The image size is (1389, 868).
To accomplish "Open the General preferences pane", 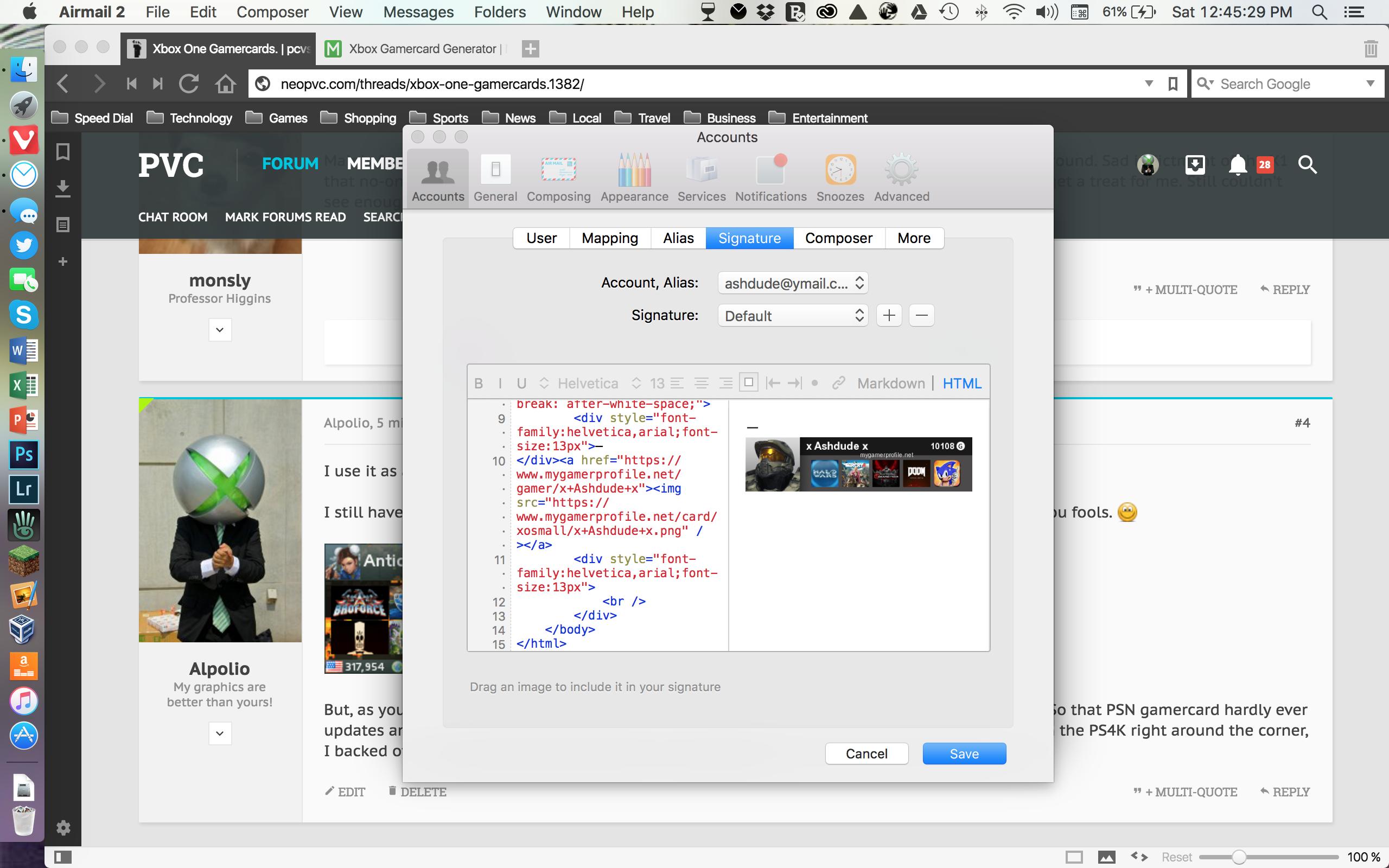I will (495, 178).
